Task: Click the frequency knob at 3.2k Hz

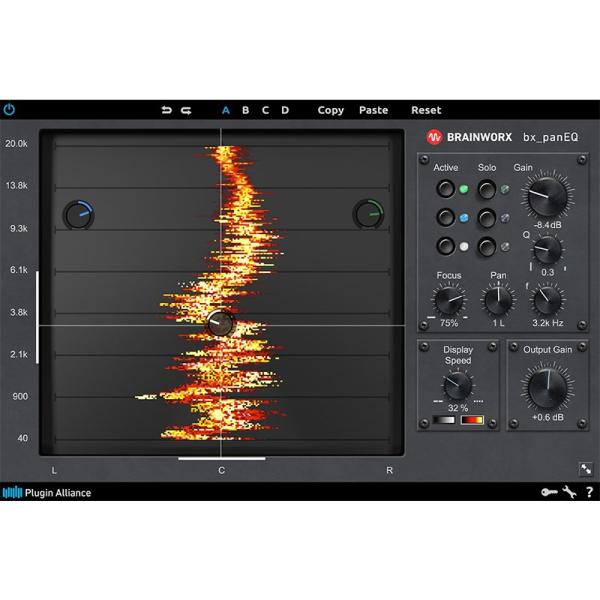Action: click(x=547, y=300)
